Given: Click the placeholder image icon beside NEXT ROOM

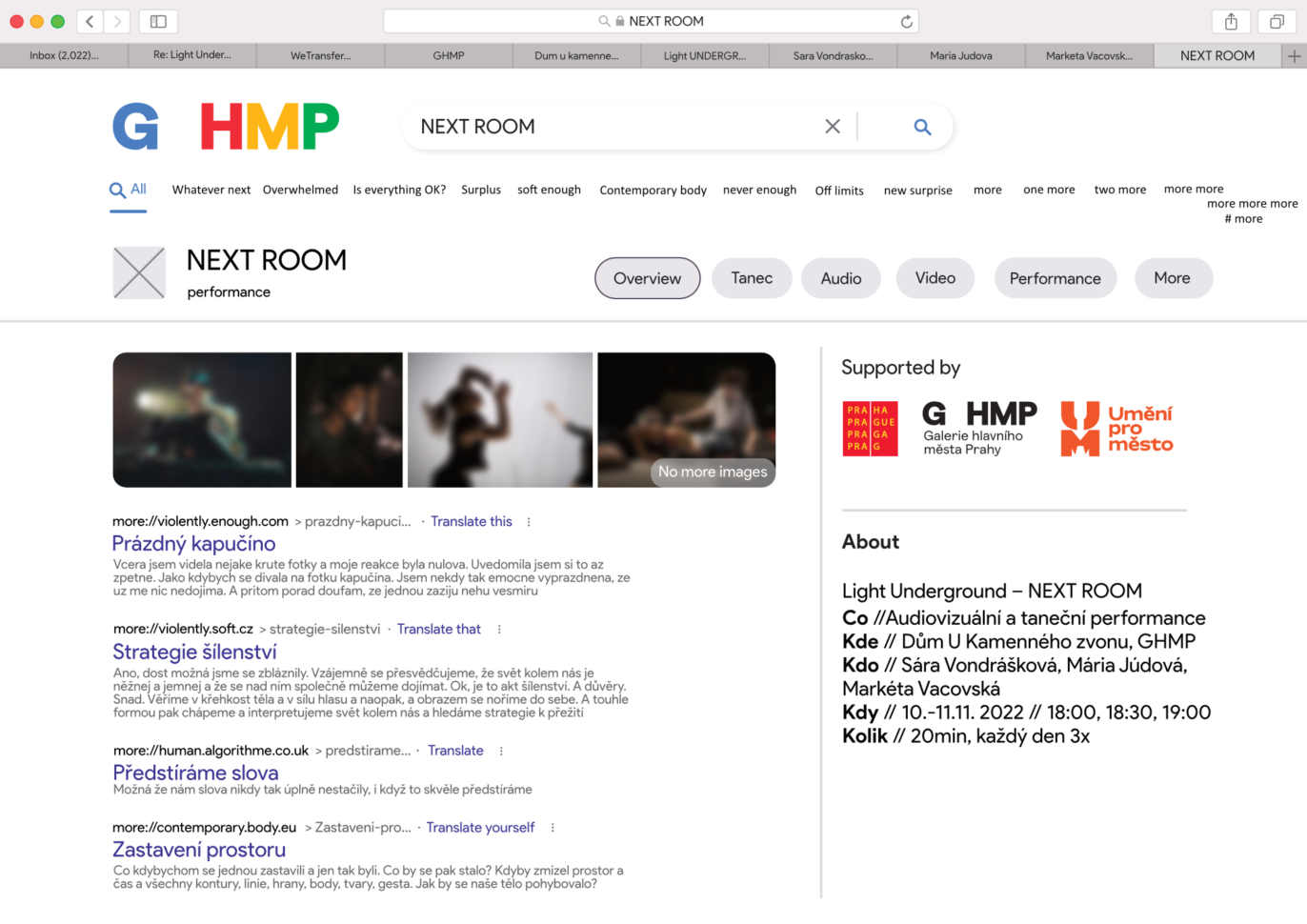Looking at the screenshot, I should pos(139,273).
